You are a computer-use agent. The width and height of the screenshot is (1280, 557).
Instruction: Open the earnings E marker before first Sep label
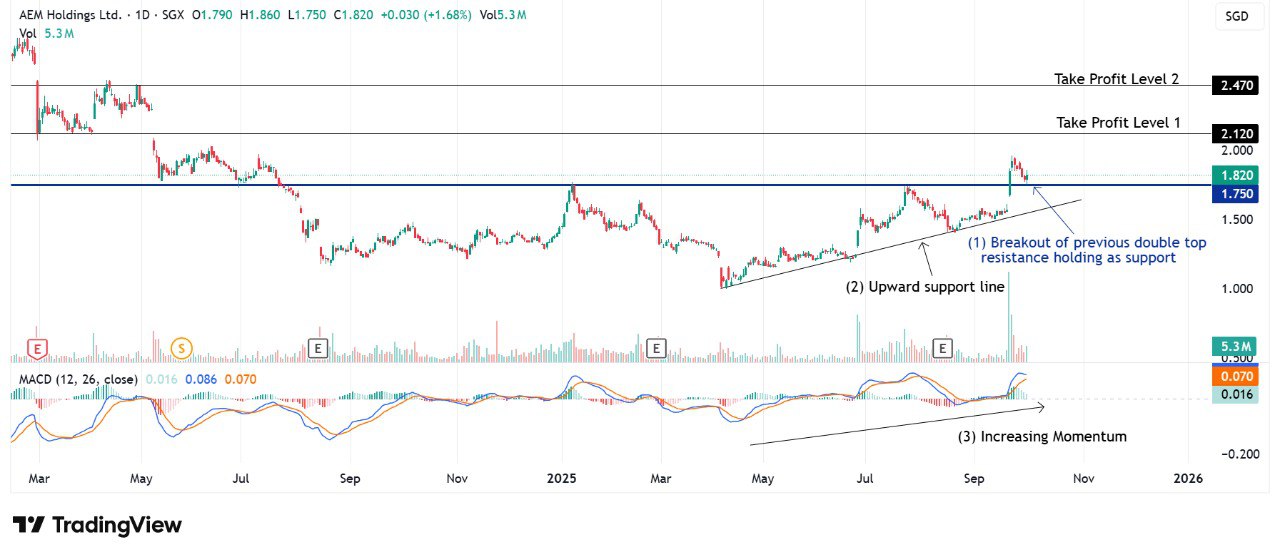click(318, 348)
